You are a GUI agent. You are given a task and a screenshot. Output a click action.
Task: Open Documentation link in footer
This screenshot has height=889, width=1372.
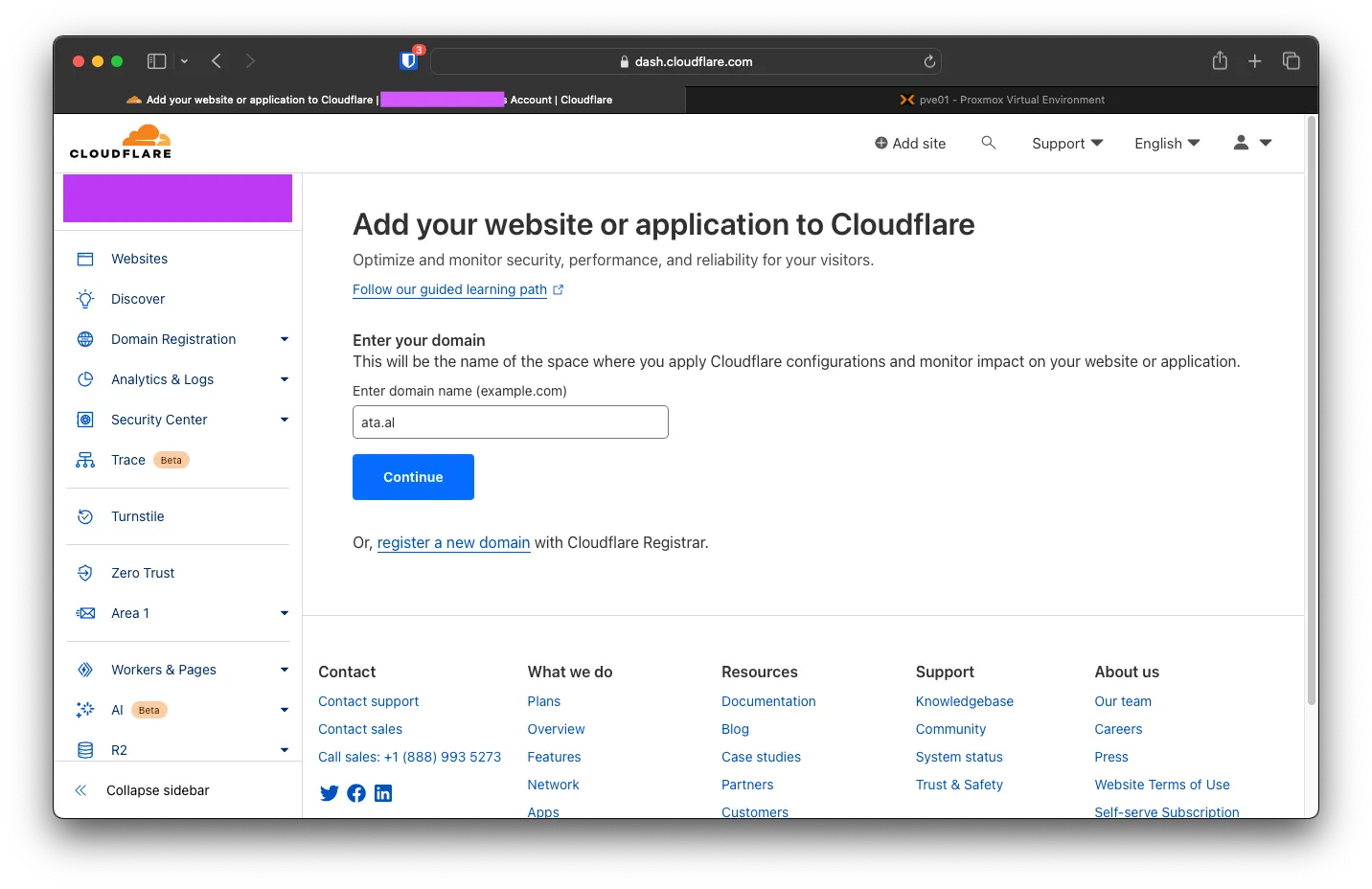click(x=768, y=701)
